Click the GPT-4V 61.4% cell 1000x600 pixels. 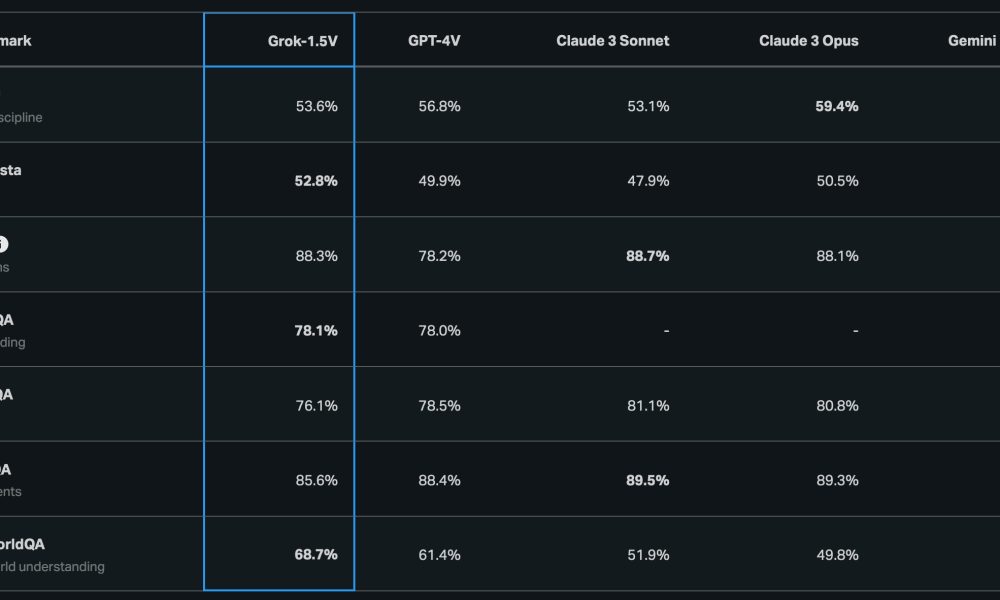click(x=439, y=555)
